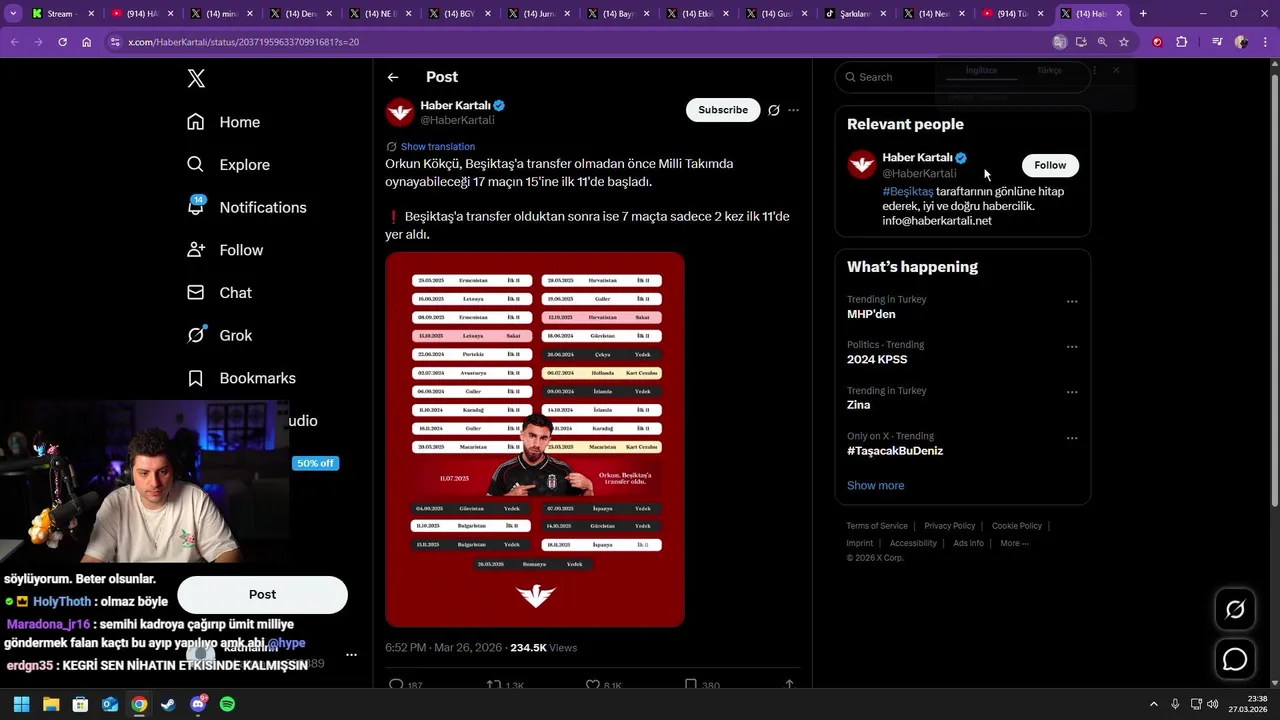Click the 50% off badge in sidebar

pyautogui.click(x=315, y=463)
